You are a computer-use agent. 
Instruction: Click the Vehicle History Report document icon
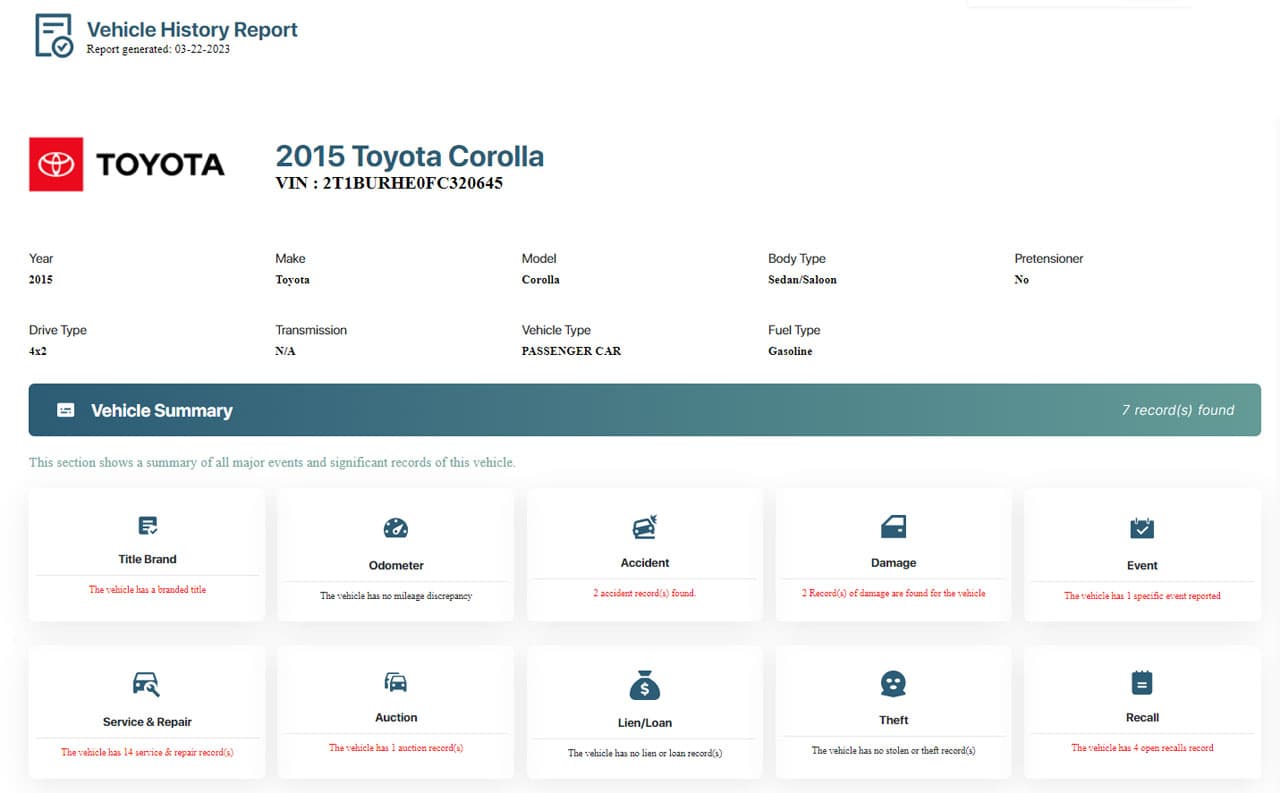point(54,35)
